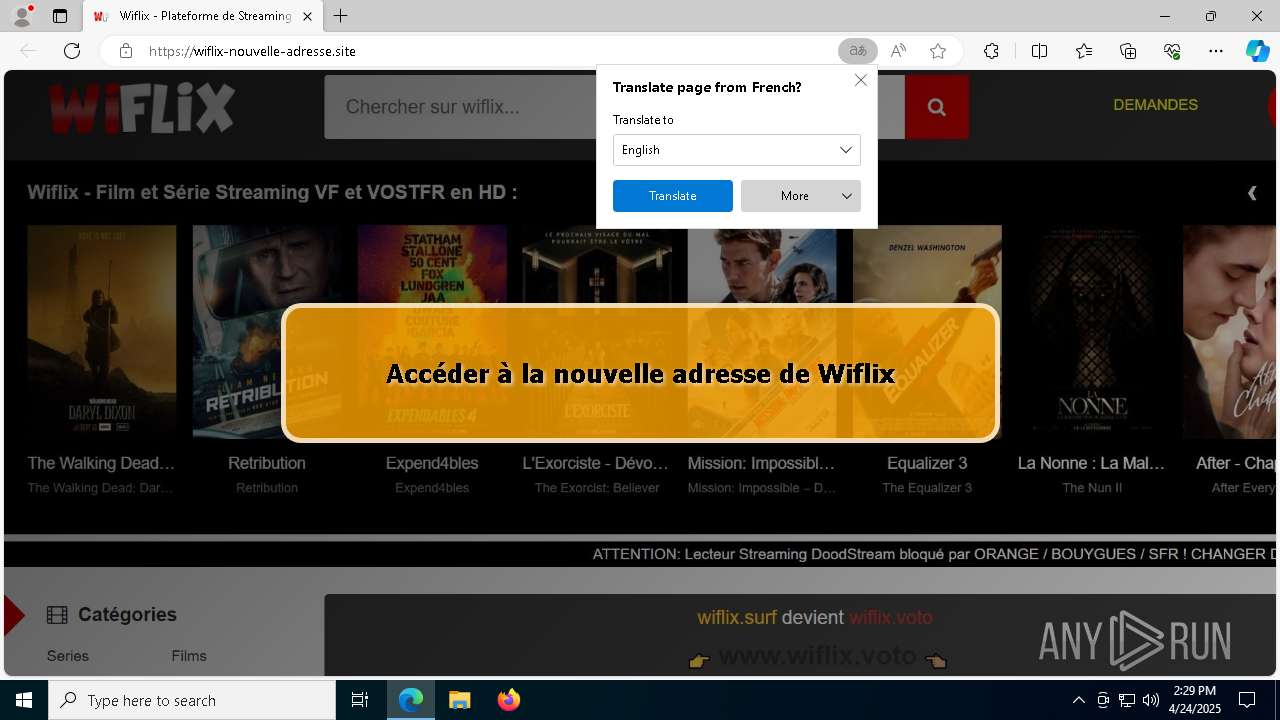Open Windows Start menu
The width and height of the screenshot is (1280, 720).
[x=24, y=700]
